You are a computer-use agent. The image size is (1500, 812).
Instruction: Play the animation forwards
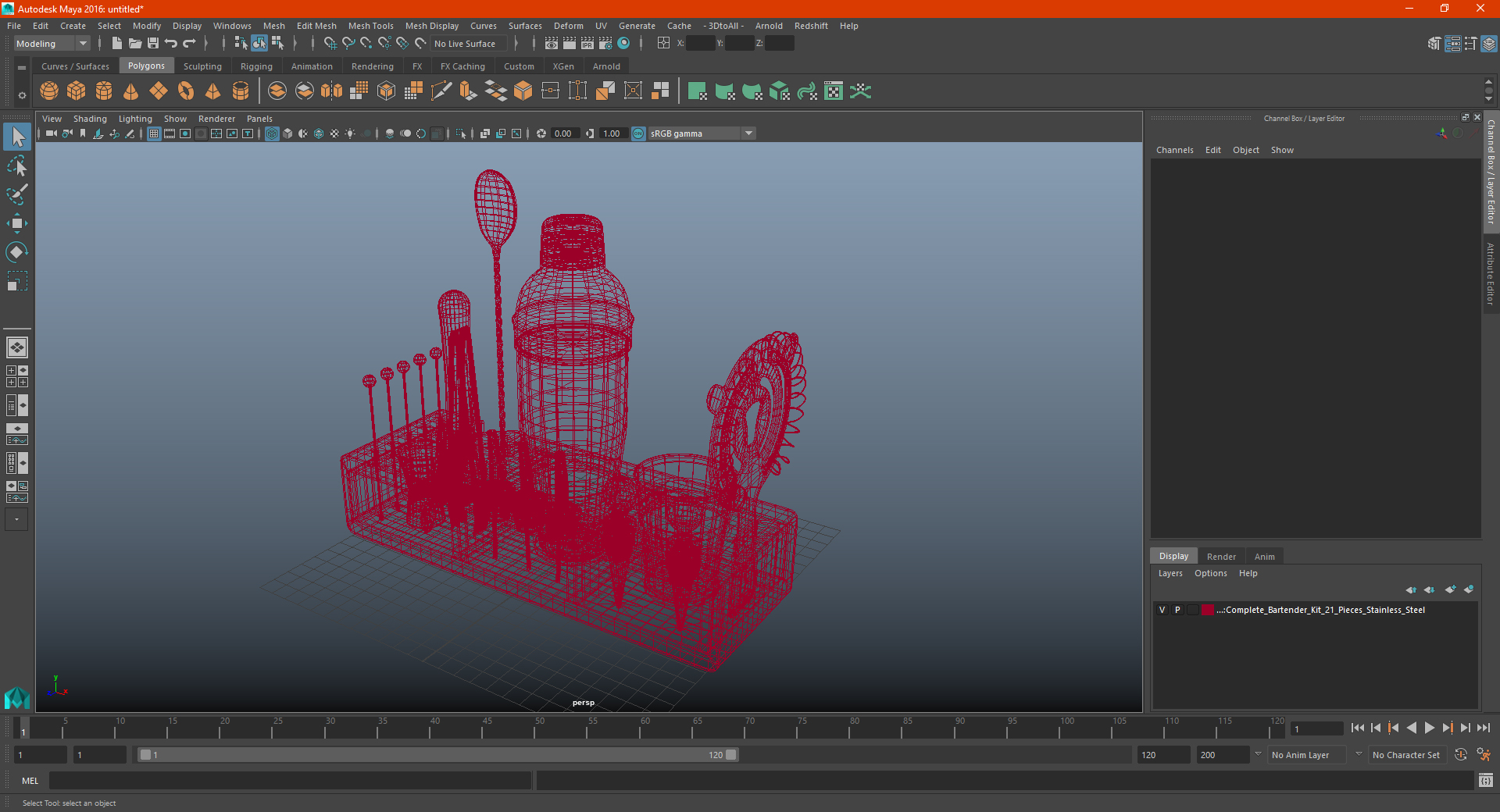point(1429,728)
